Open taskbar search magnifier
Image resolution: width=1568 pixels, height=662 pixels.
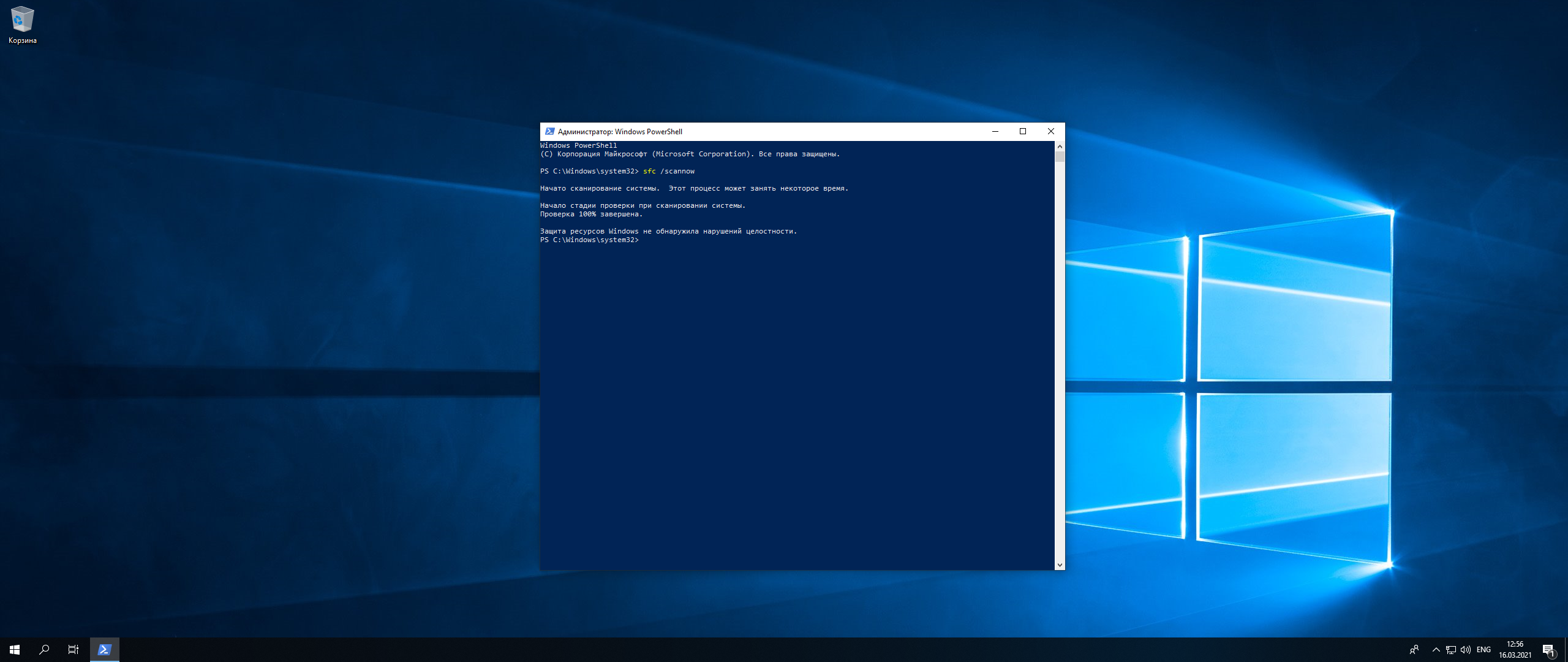44,650
